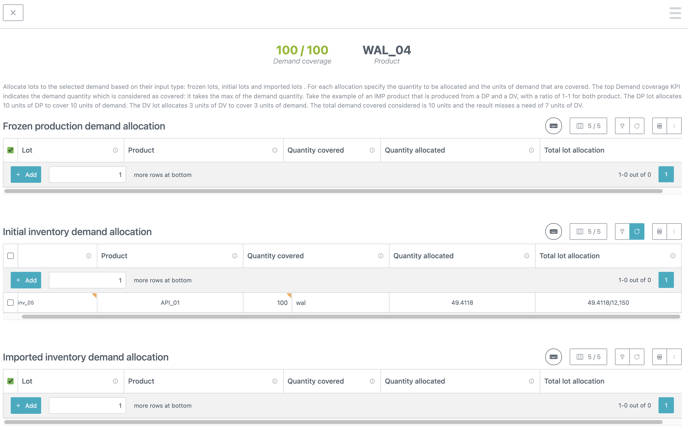The width and height of the screenshot is (688, 443).
Task: Open the 5/5 column selector for Frozen production
Action: (588, 126)
